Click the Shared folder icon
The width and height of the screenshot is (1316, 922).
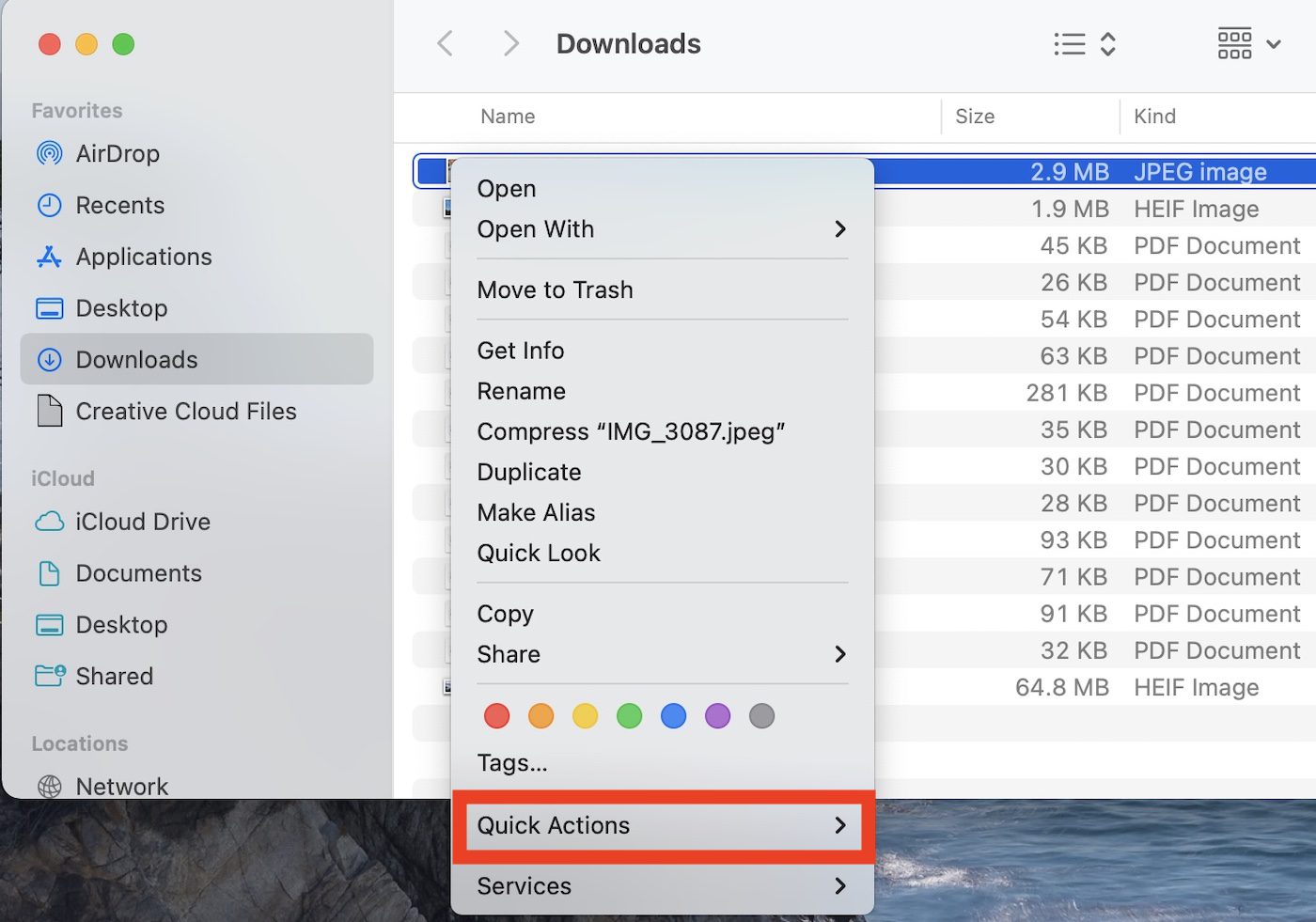[49, 676]
